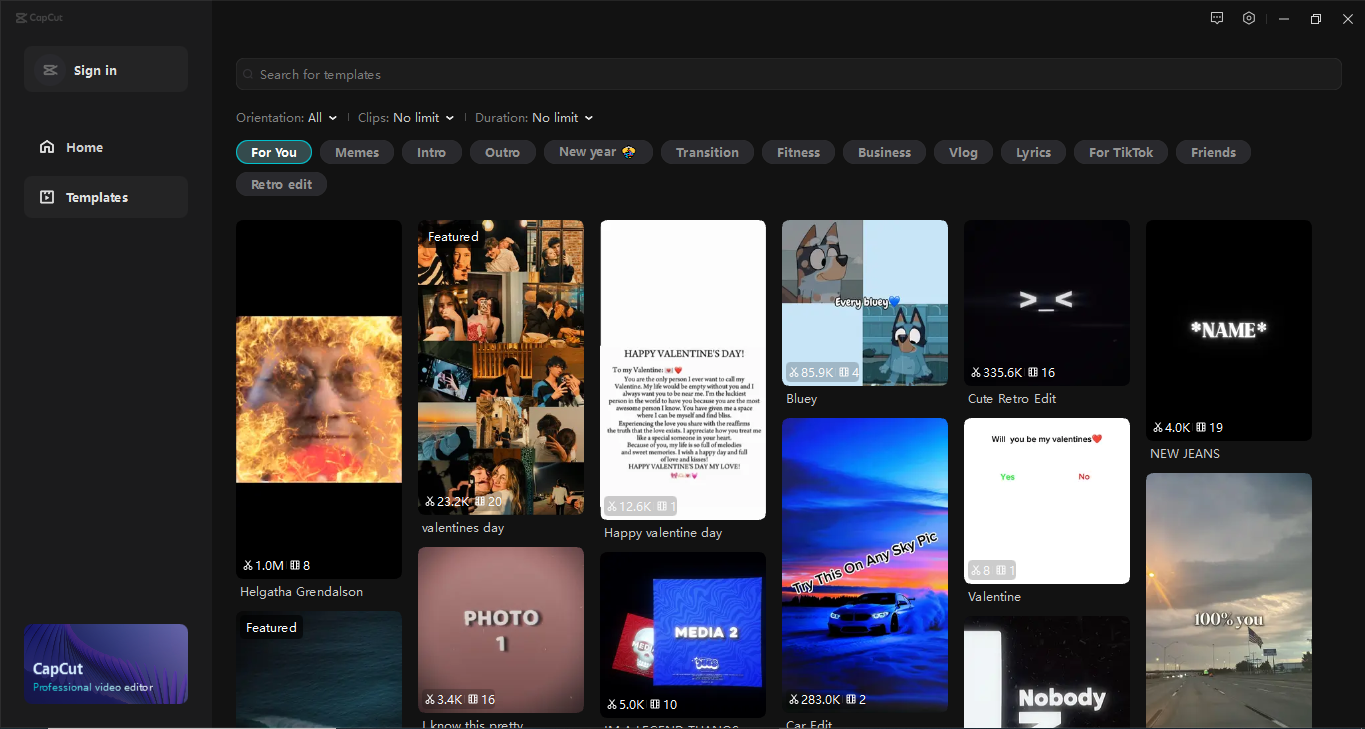1365x729 pixels.
Task: Open CapCut settings via the gear icon
Action: [x=1248, y=18]
